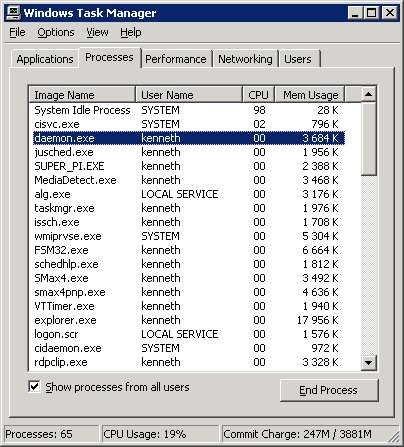Switch to the Performance tab
The width and height of the screenshot is (404, 447).
[x=176, y=59]
